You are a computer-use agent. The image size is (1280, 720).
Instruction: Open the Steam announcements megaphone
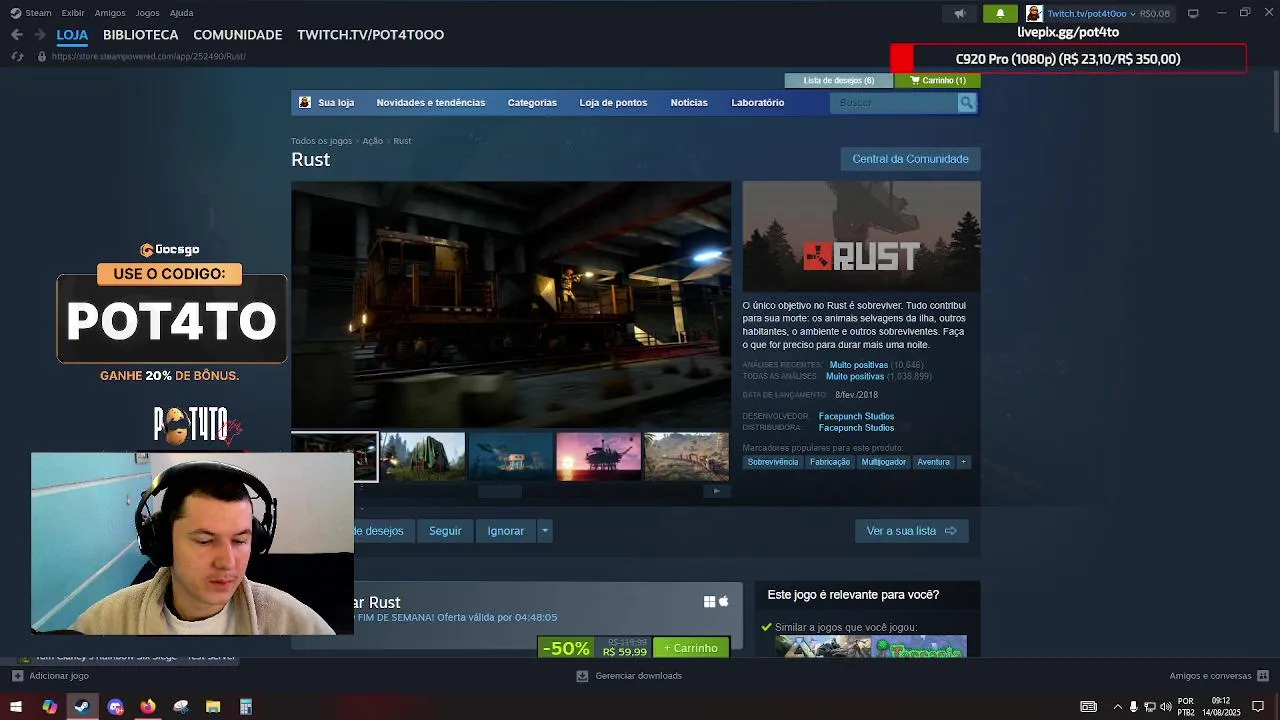tap(959, 13)
